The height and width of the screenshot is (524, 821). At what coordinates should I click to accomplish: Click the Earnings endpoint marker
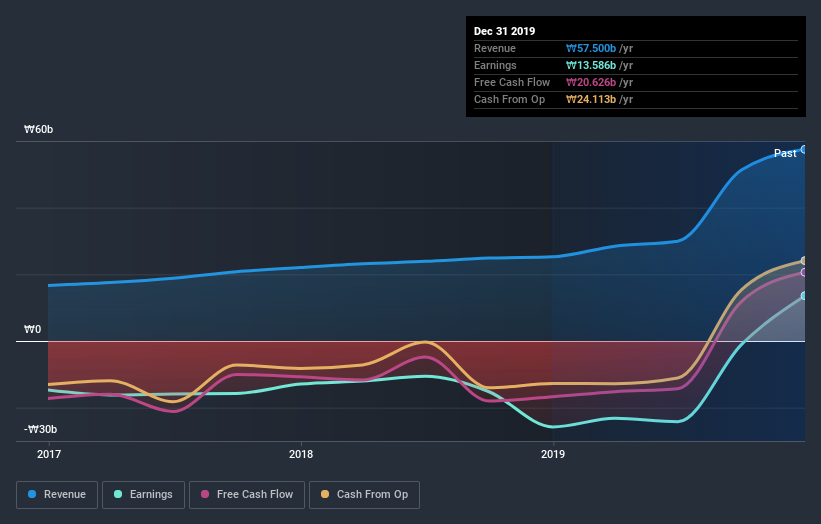pos(803,296)
